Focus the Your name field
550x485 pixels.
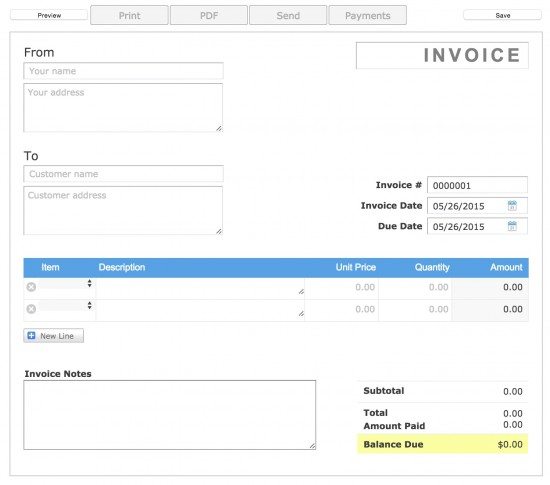coord(123,71)
